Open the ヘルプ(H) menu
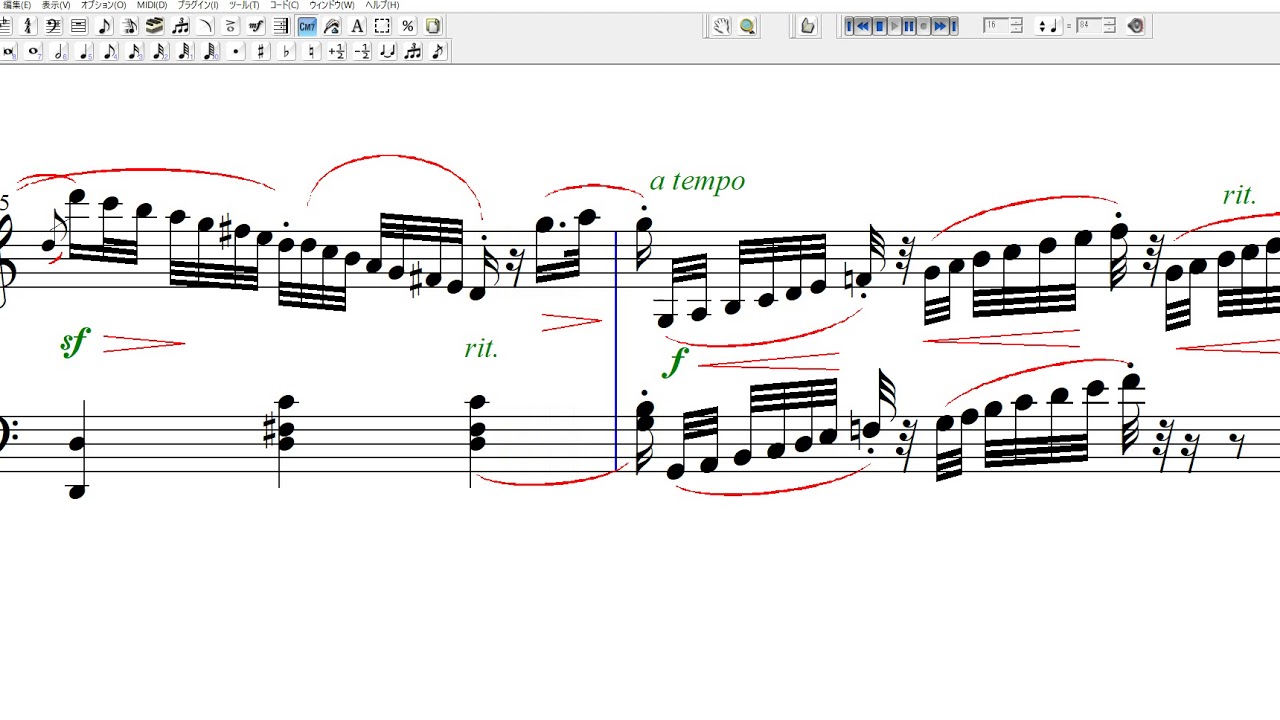 pyautogui.click(x=382, y=5)
